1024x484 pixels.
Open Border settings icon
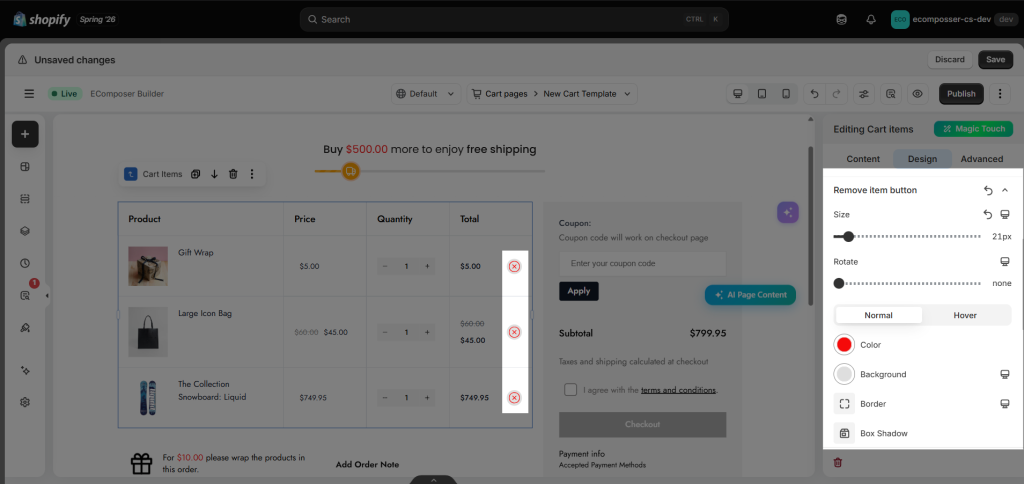click(x=844, y=404)
